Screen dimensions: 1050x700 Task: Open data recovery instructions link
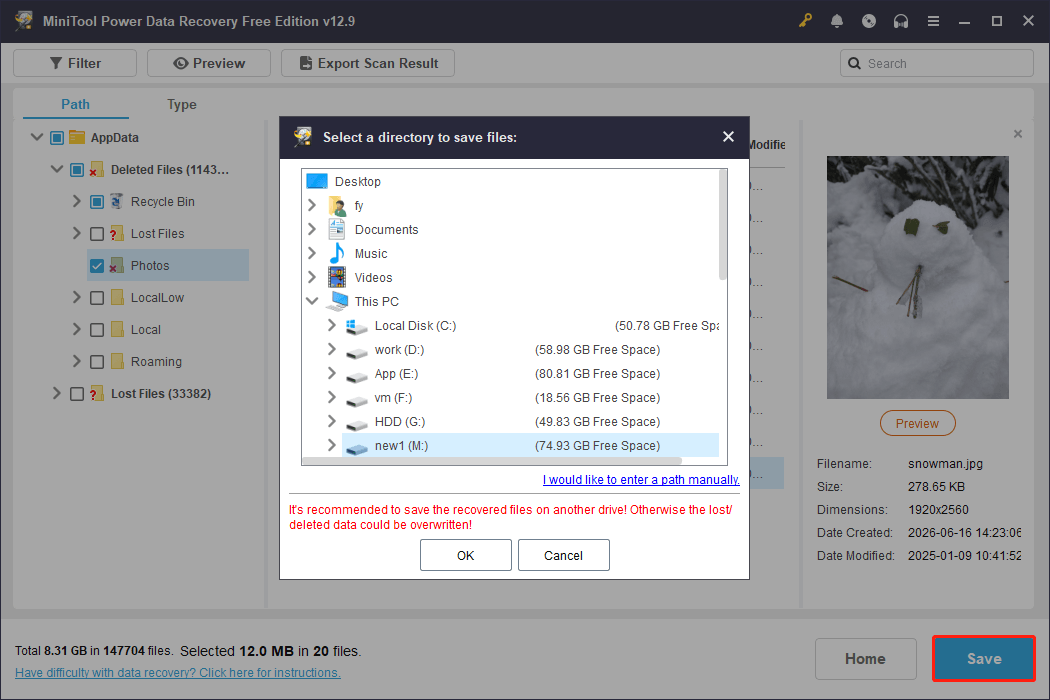[177, 673]
